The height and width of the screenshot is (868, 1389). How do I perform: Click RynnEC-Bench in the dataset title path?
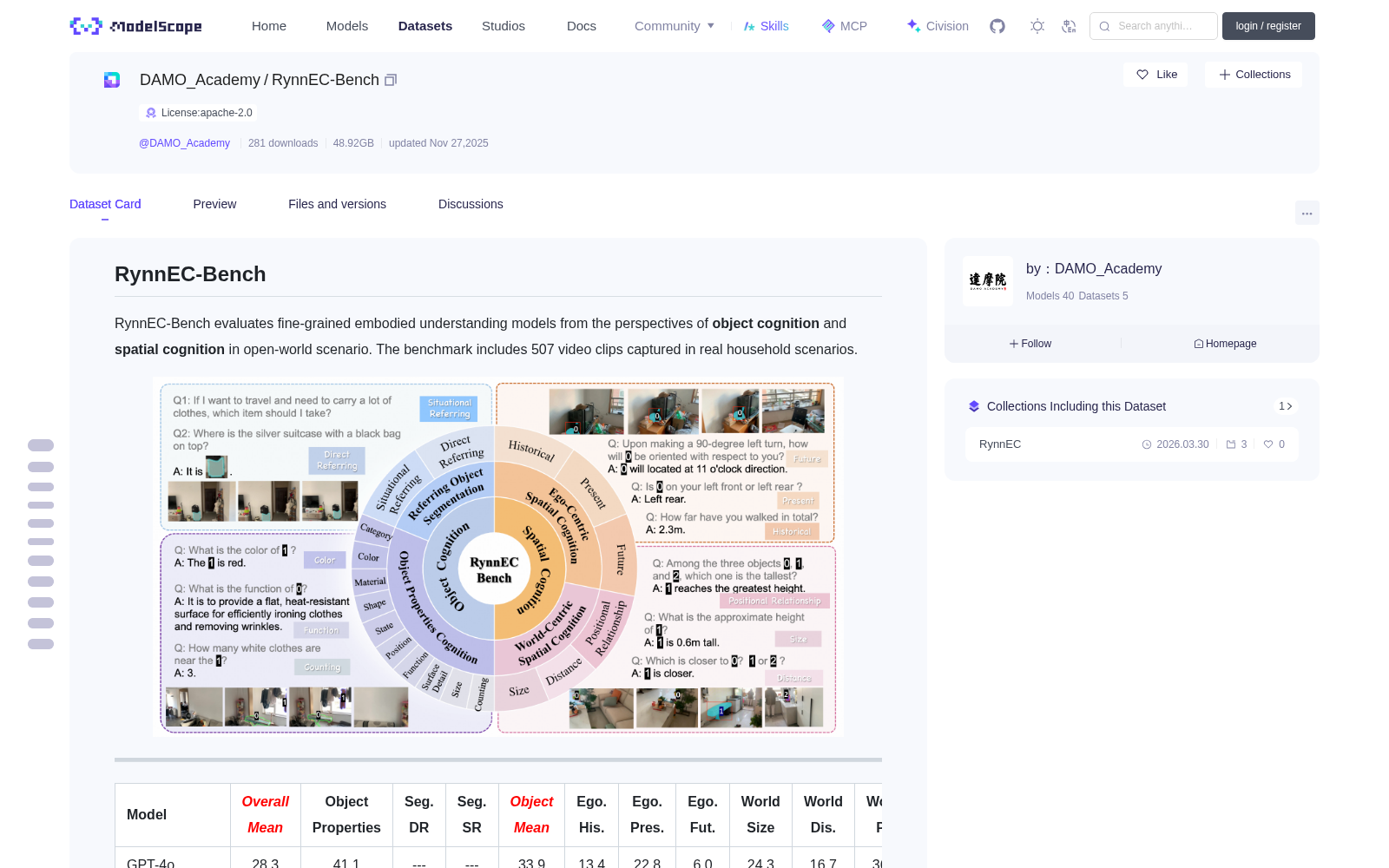tap(326, 80)
